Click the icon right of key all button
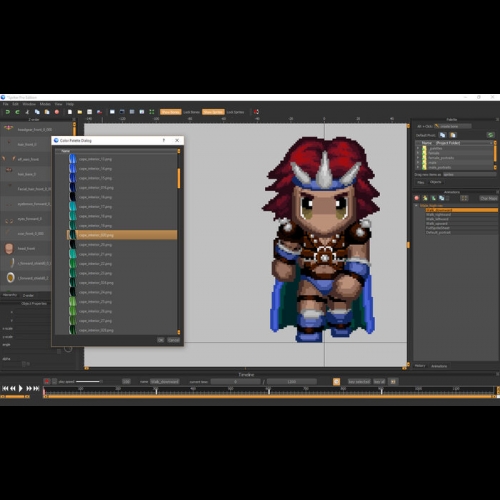Screen dimensions: 500x500 [393, 382]
